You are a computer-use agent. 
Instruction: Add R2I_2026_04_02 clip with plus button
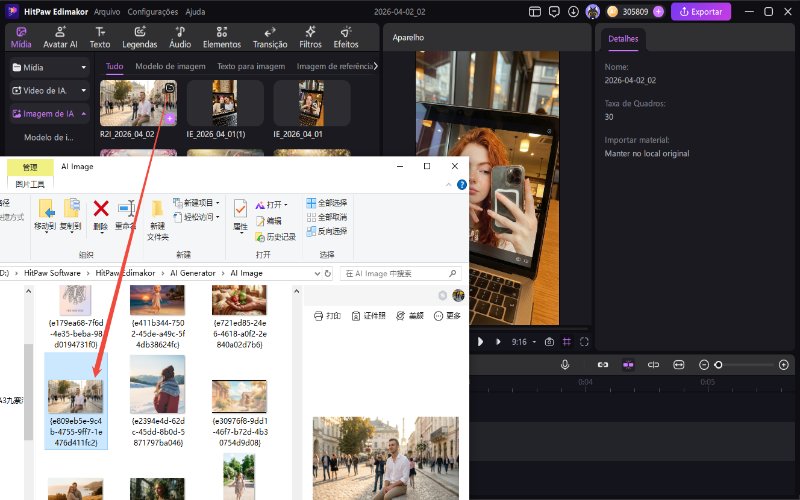pyautogui.click(x=169, y=118)
